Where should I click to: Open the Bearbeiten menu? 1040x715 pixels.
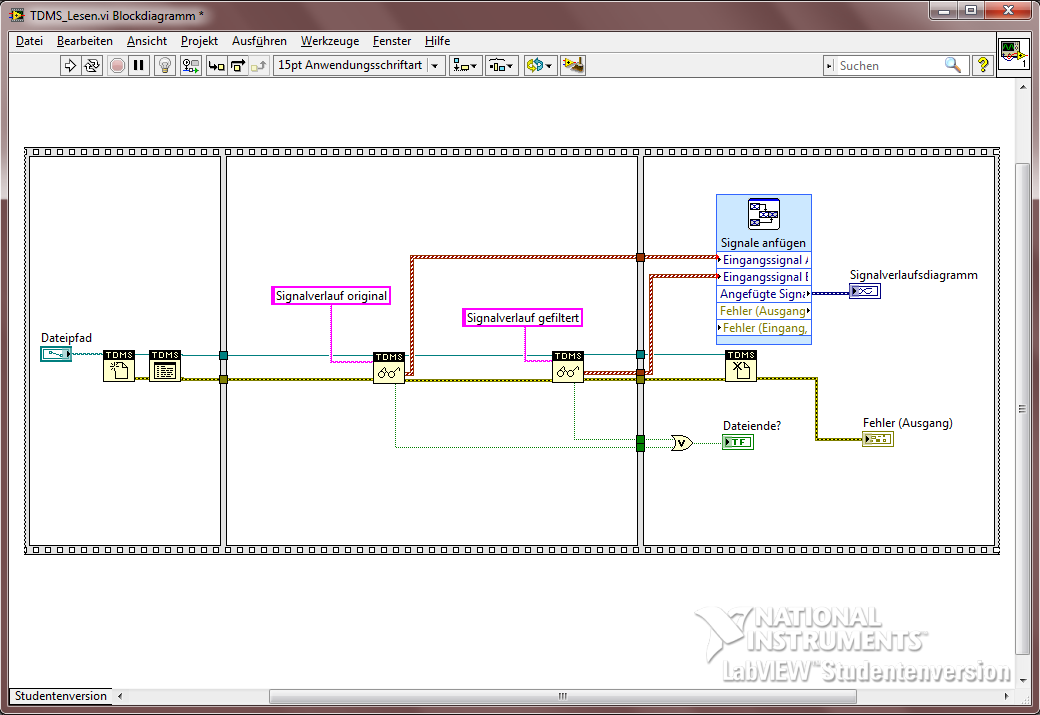pyautogui.click(x=85, y=41)
